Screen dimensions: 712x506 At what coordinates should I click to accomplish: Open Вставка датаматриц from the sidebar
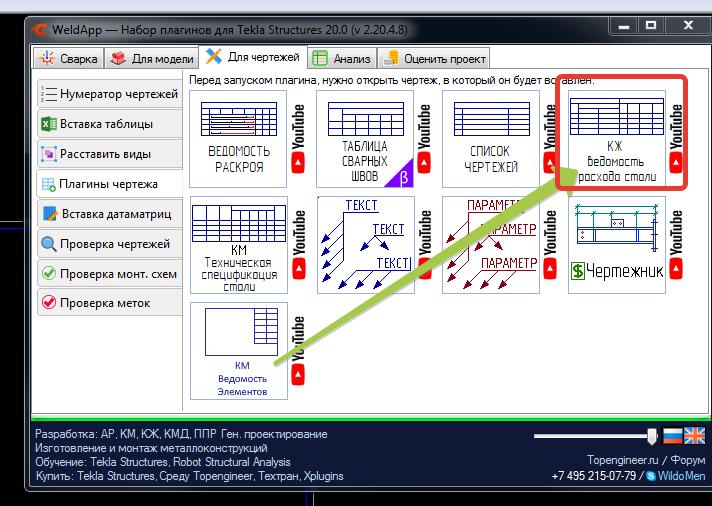coord(109,214)
